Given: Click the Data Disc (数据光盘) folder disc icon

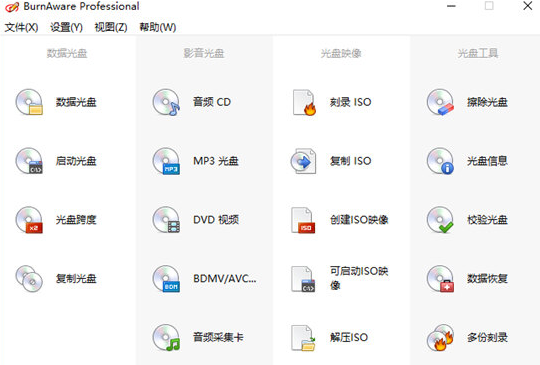Looking at the screenshot, I should [29, 102].
